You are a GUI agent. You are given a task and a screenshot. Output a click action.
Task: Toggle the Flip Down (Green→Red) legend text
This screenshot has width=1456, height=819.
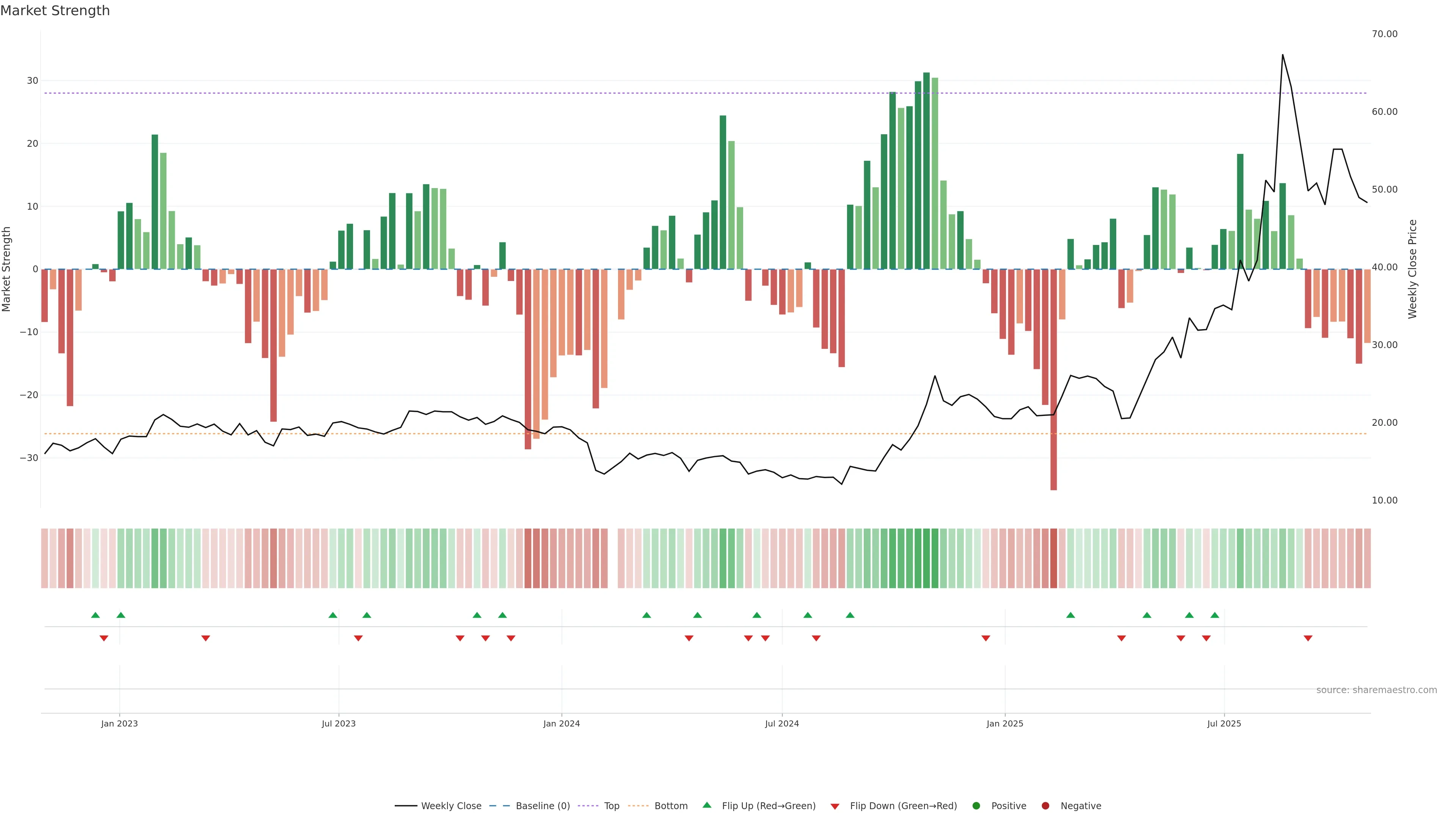(x=903, y=806)
